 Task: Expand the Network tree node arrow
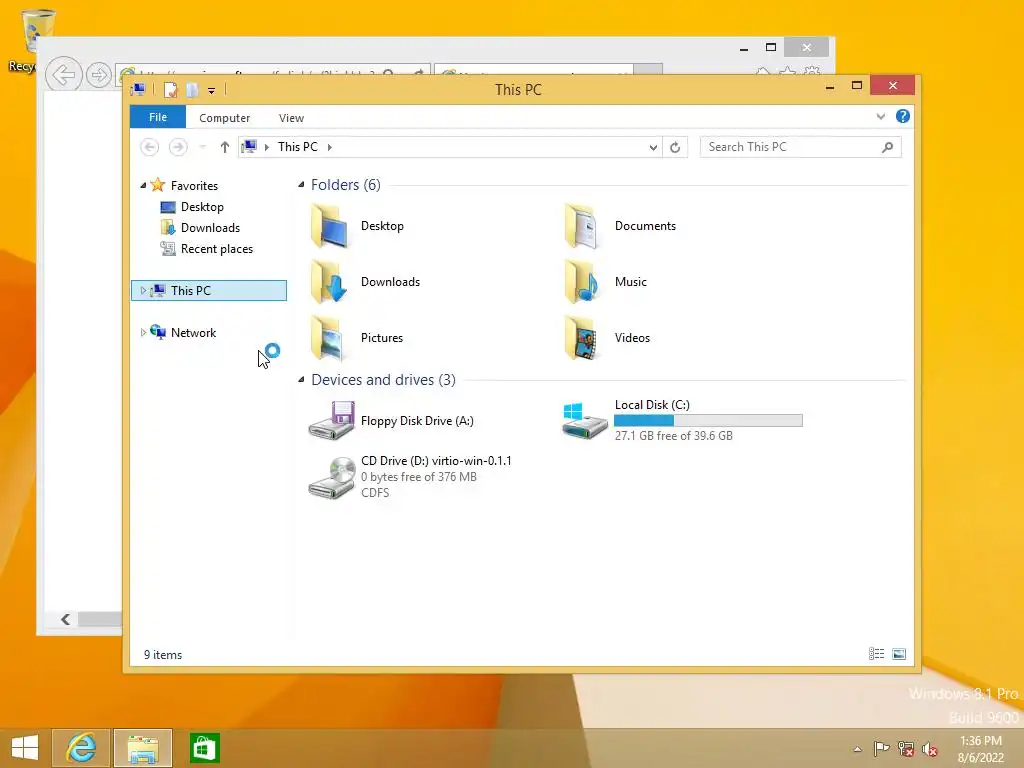point(143,332)
